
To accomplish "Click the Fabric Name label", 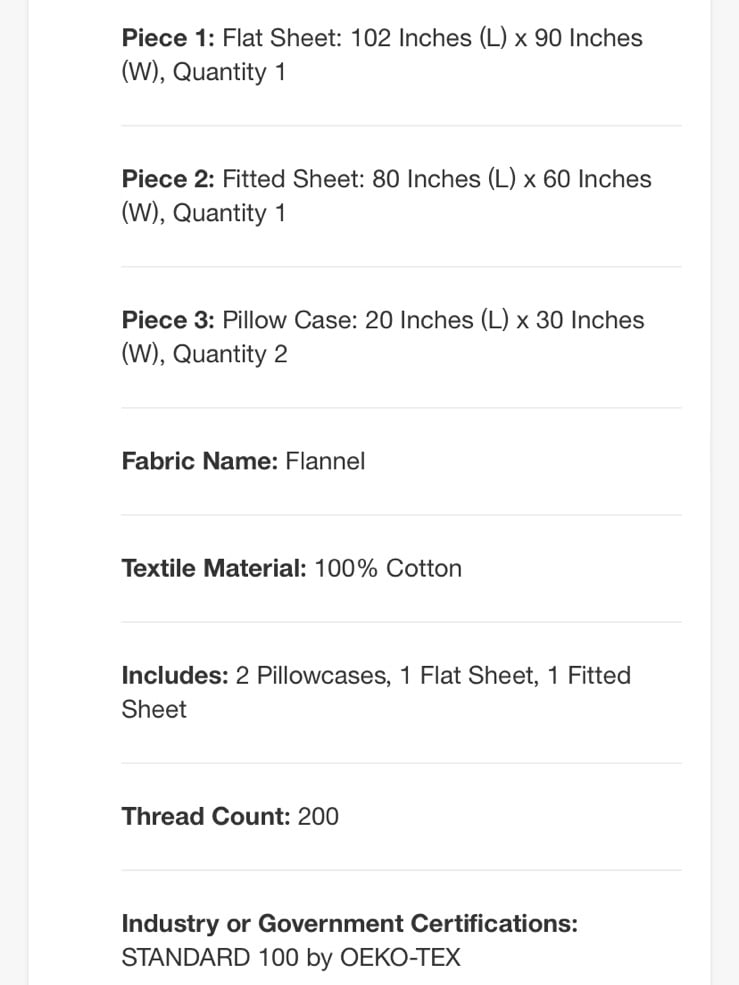I will point(200,461).
